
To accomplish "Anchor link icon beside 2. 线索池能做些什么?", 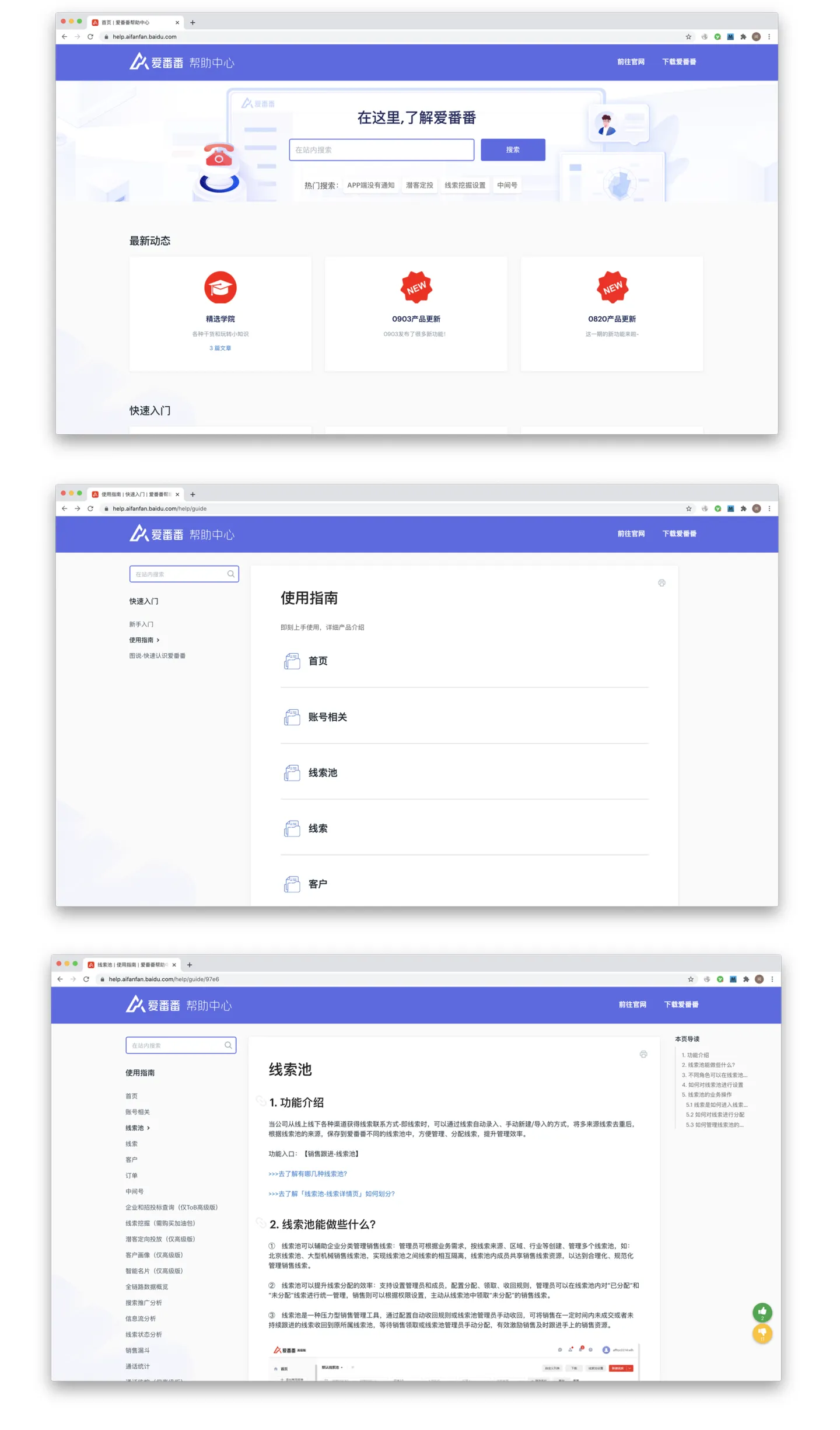I will pyautogui.click(x=261, y=1223).
